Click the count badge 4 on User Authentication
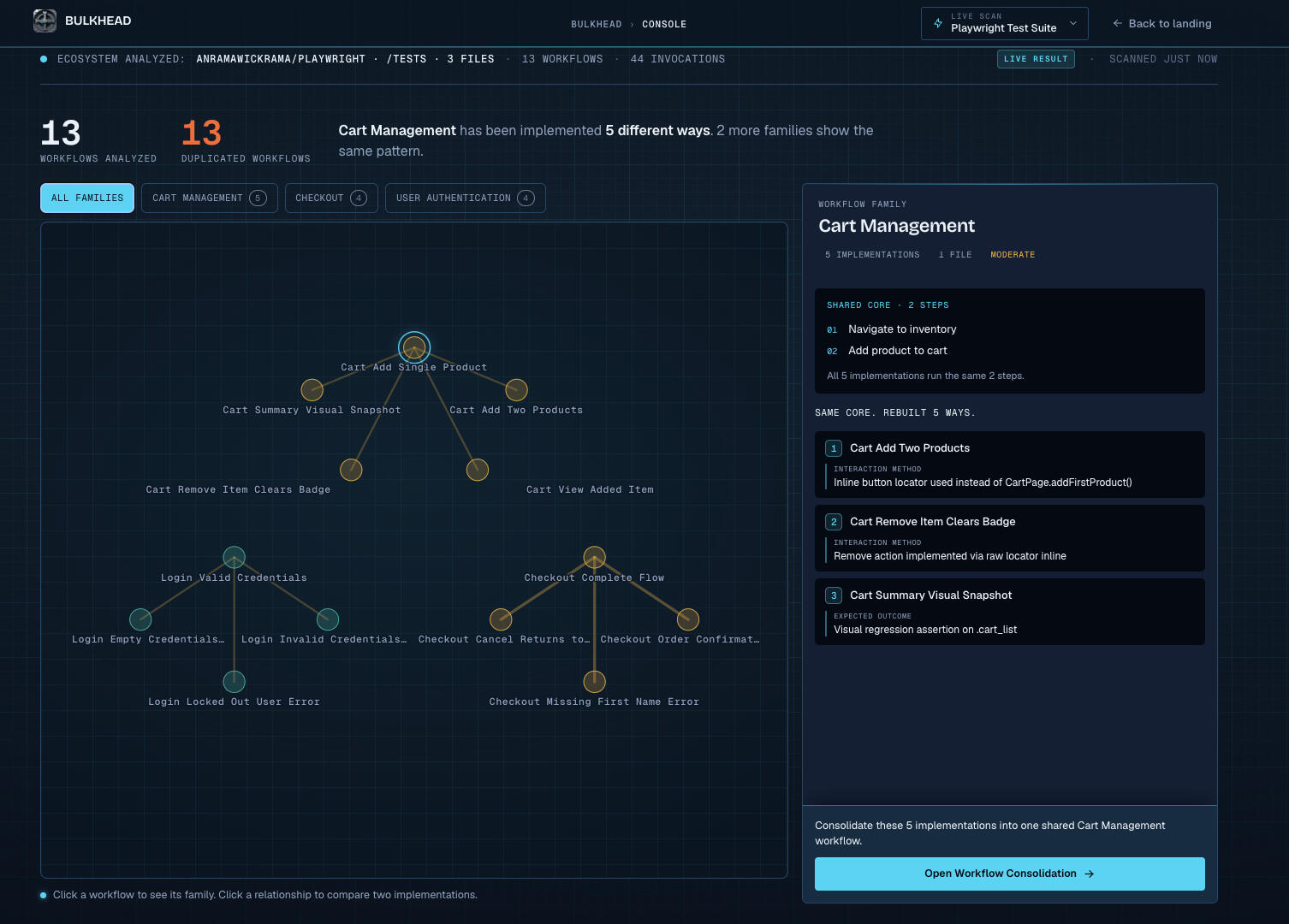Image resolution: width=1289 pixels, height=924 pixels. point(526,198)
